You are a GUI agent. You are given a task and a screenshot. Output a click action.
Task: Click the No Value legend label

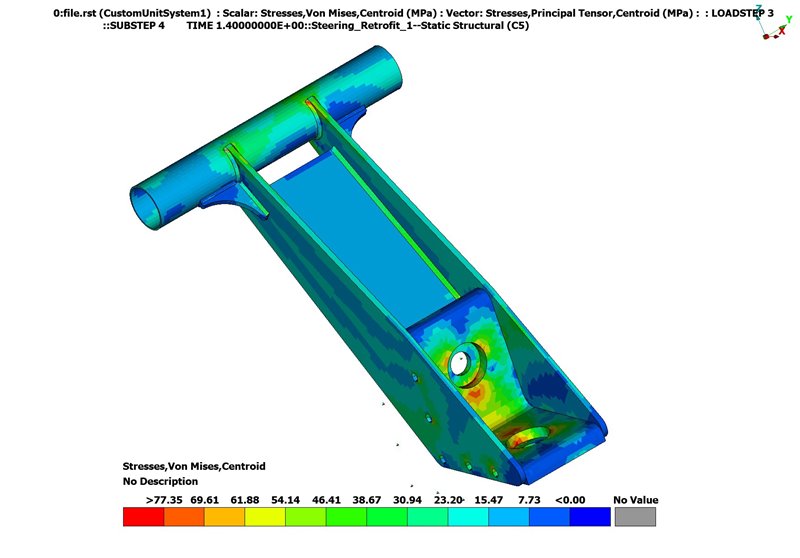coord(635,499)
